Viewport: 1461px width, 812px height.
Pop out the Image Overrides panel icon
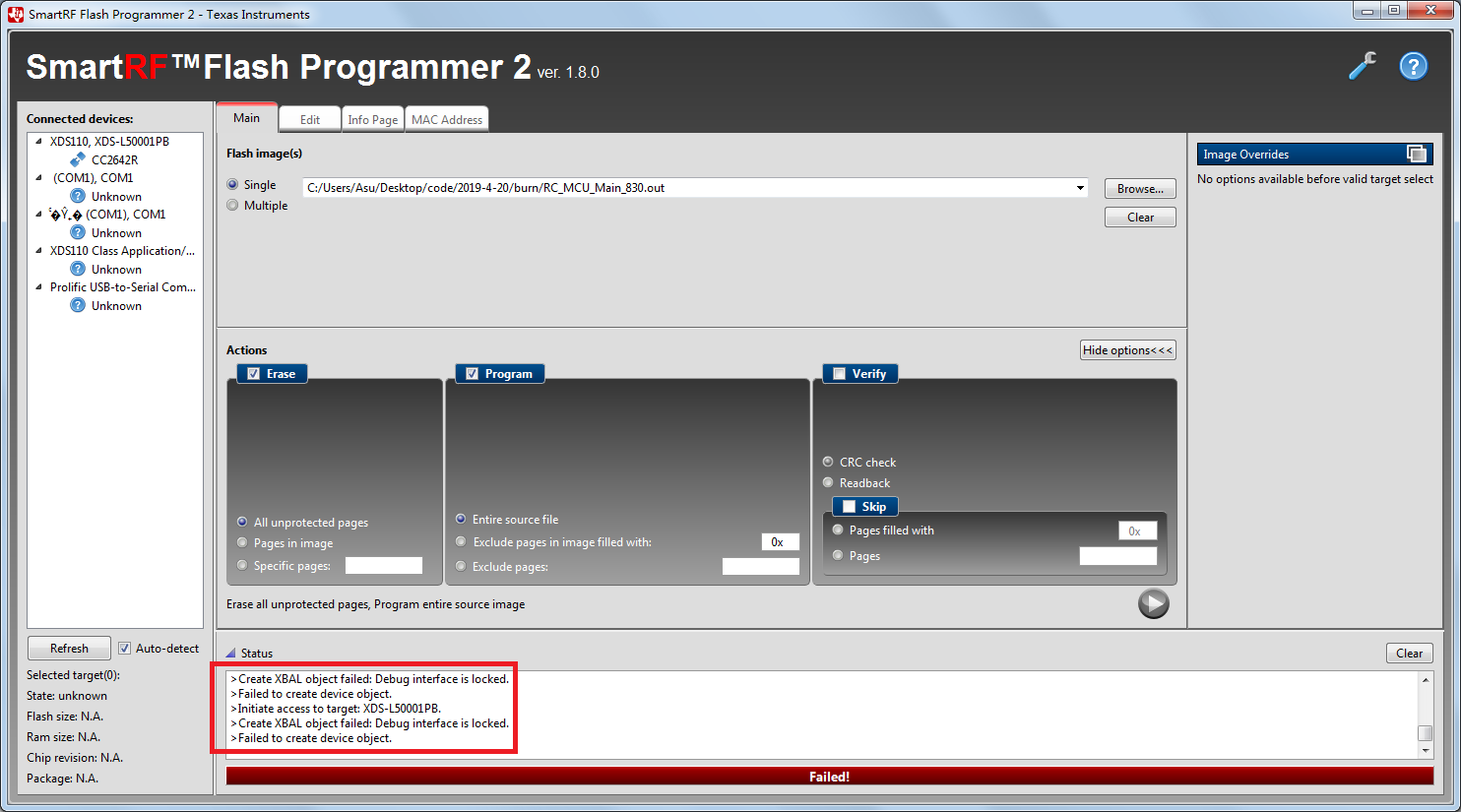point(1416,154)
